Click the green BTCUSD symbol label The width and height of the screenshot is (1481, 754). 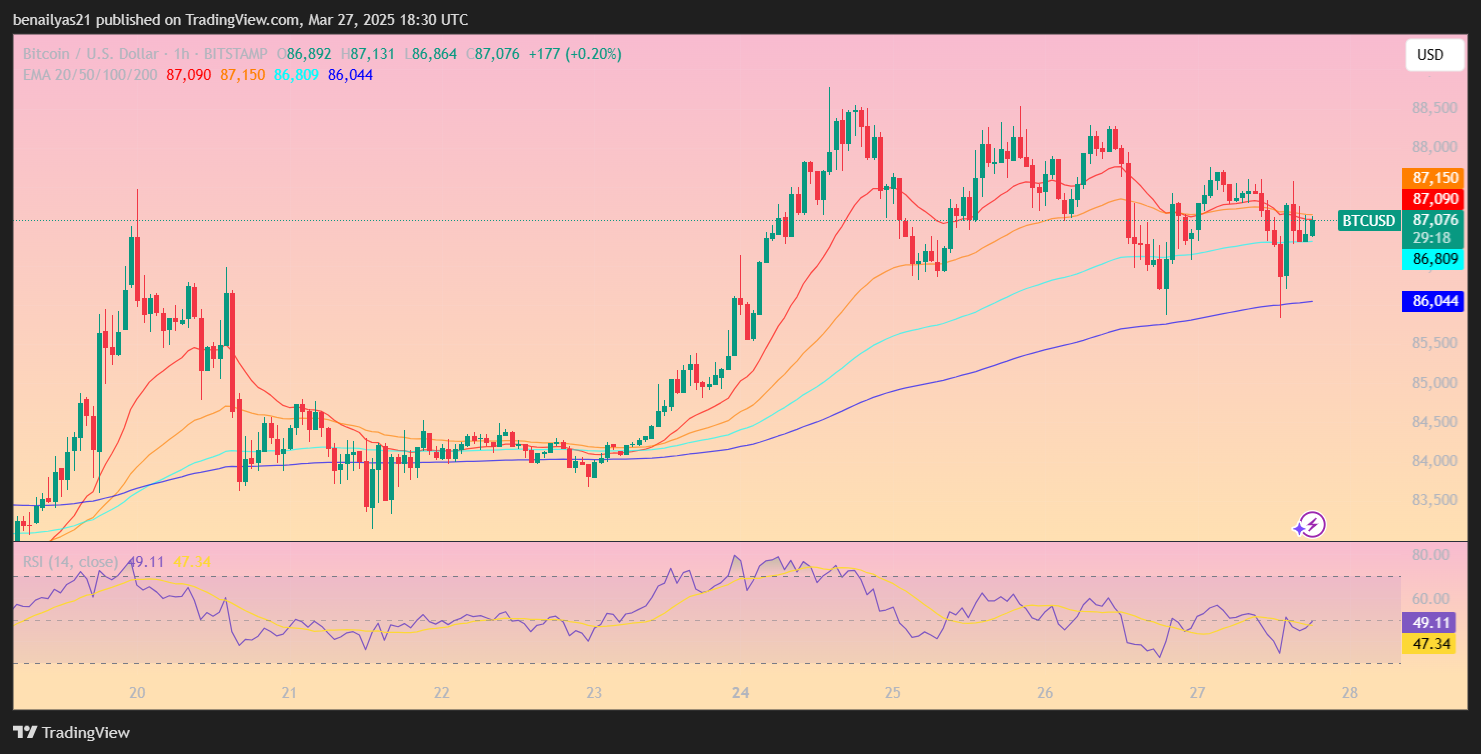tap(1368, 221)
